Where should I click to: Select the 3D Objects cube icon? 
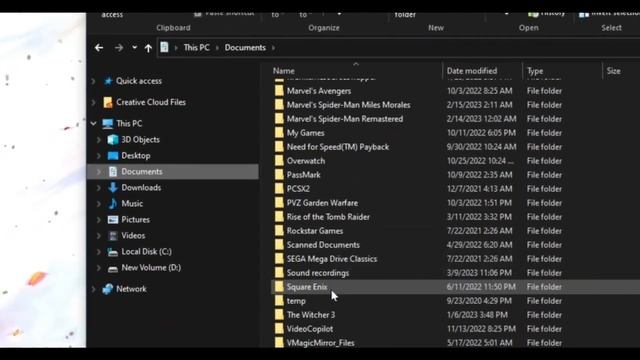point(113,140)
